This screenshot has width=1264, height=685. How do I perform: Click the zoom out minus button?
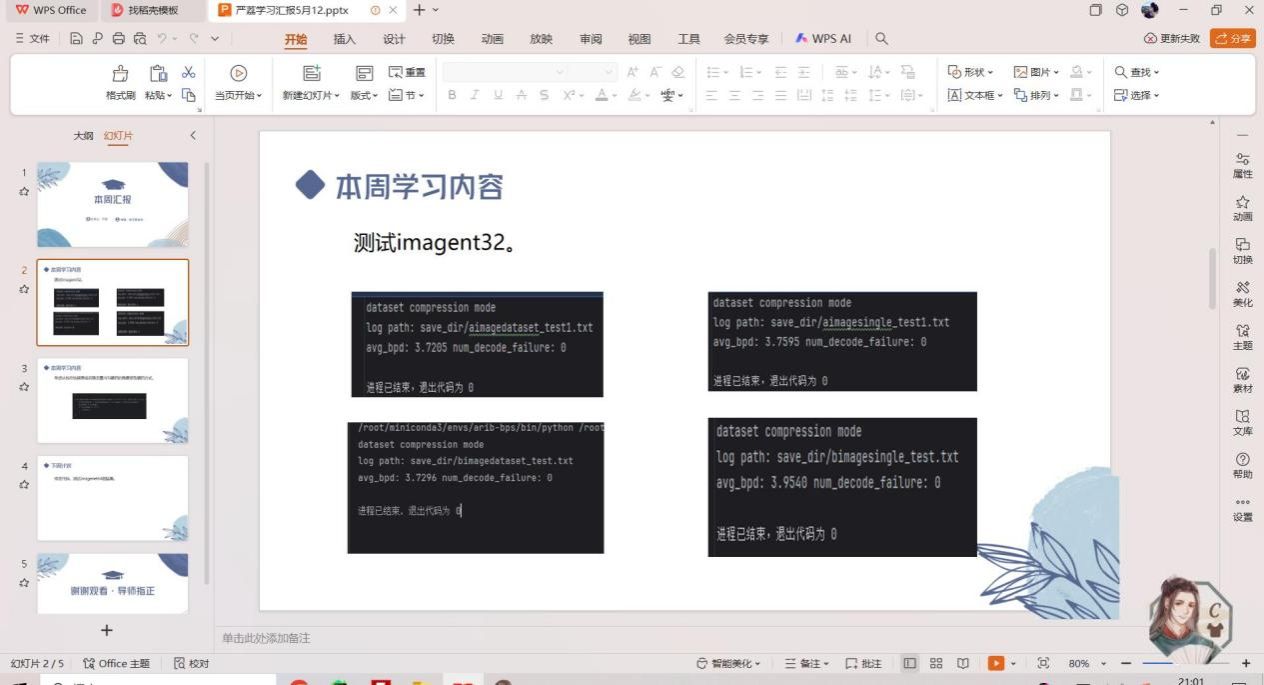click(1126, 663)
